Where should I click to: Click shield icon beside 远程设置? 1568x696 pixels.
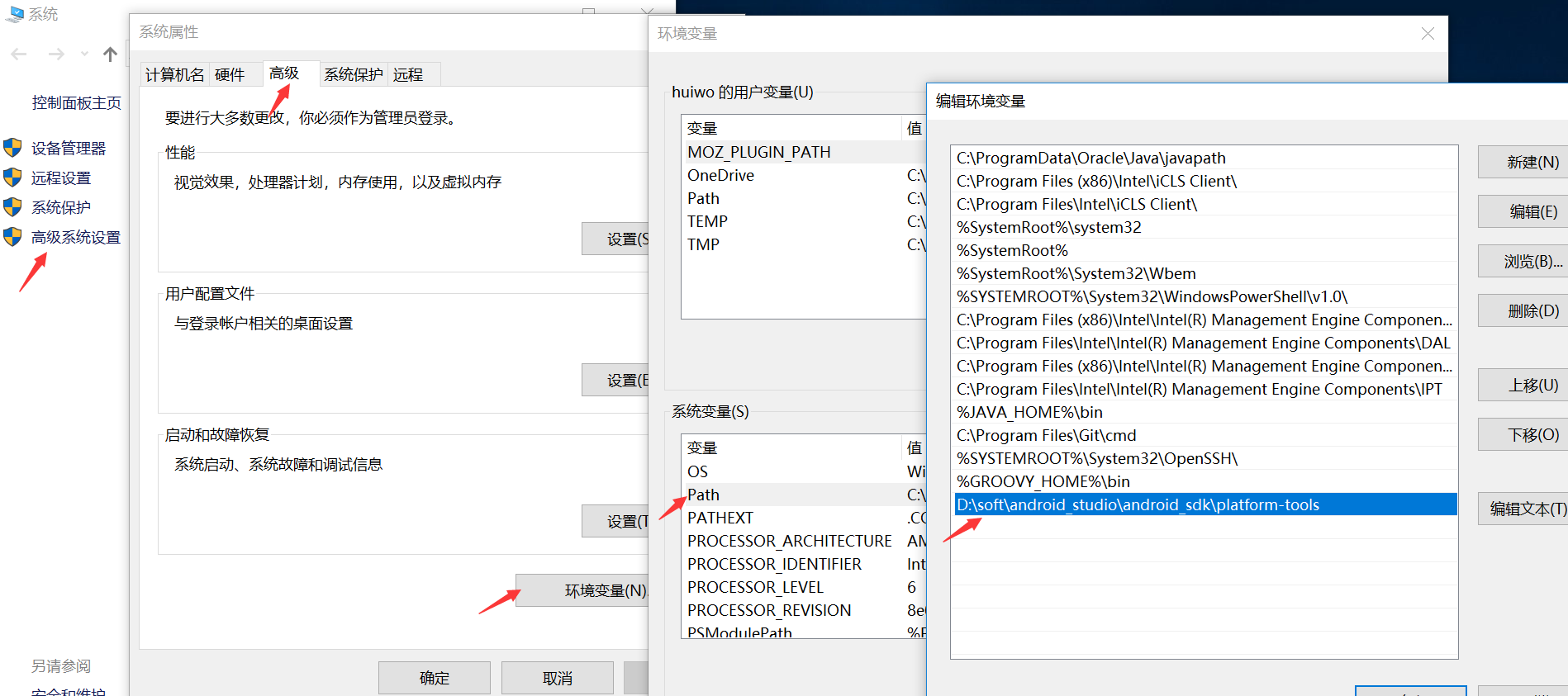[x=12, y=178]
